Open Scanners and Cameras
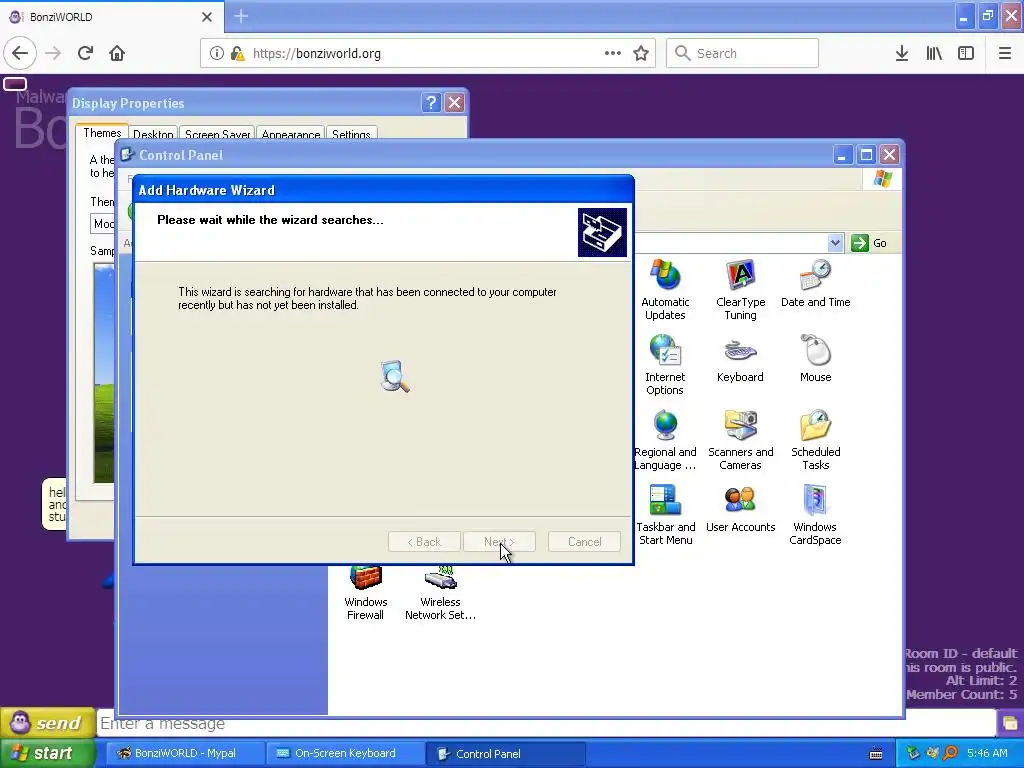 pos(740,440)
